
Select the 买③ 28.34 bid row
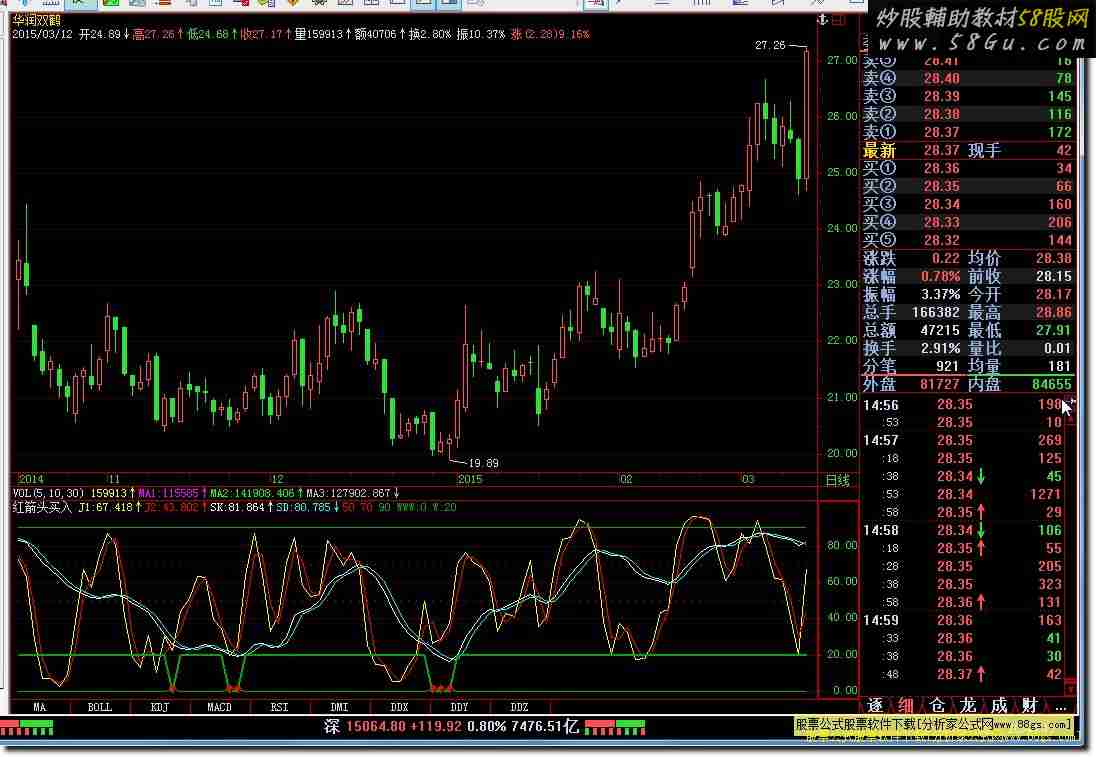(967, 204)
